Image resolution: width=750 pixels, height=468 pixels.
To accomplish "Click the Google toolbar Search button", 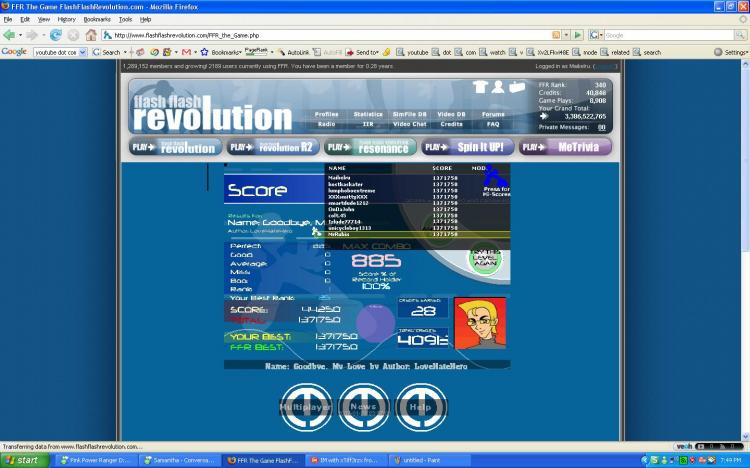I will (106, 52).
